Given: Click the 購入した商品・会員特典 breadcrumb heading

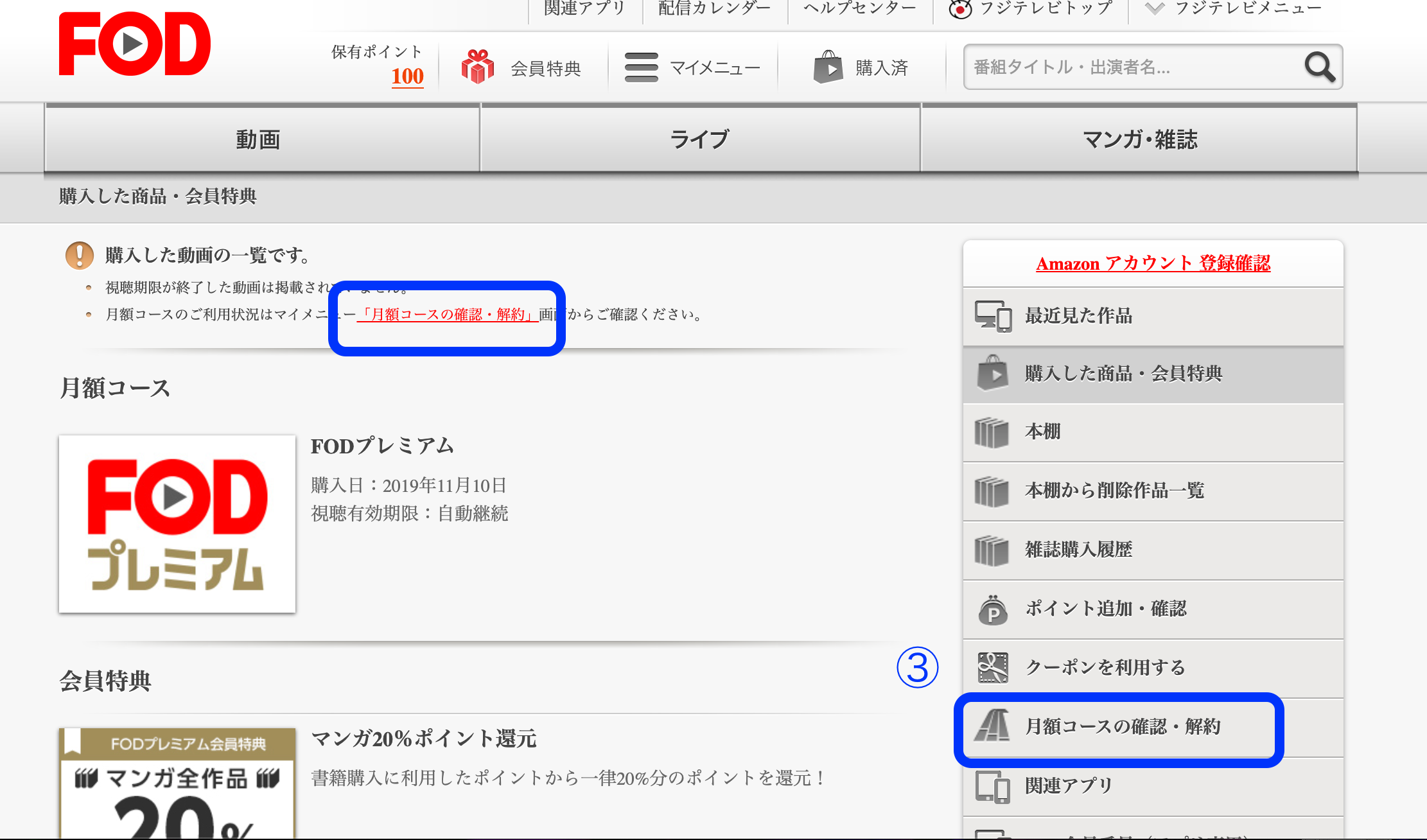Looking at the screenshot, I should click(158, 197).
